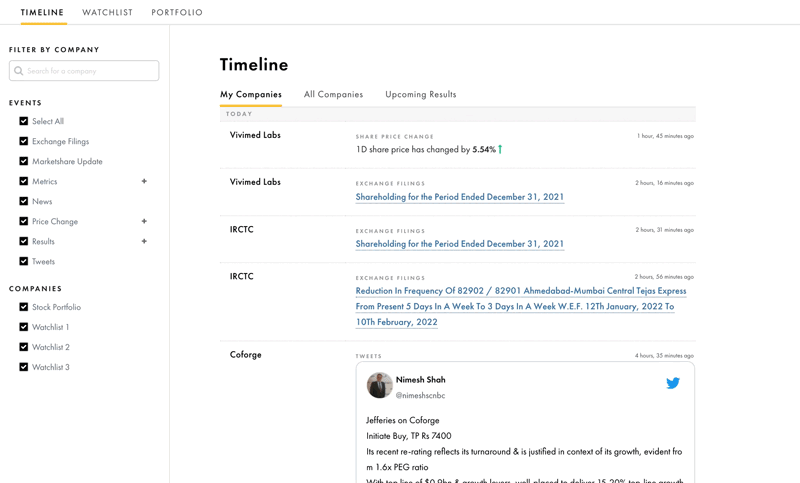
Task: Click Nimesh Shah's profile avatar
Action: click(379, 385)
